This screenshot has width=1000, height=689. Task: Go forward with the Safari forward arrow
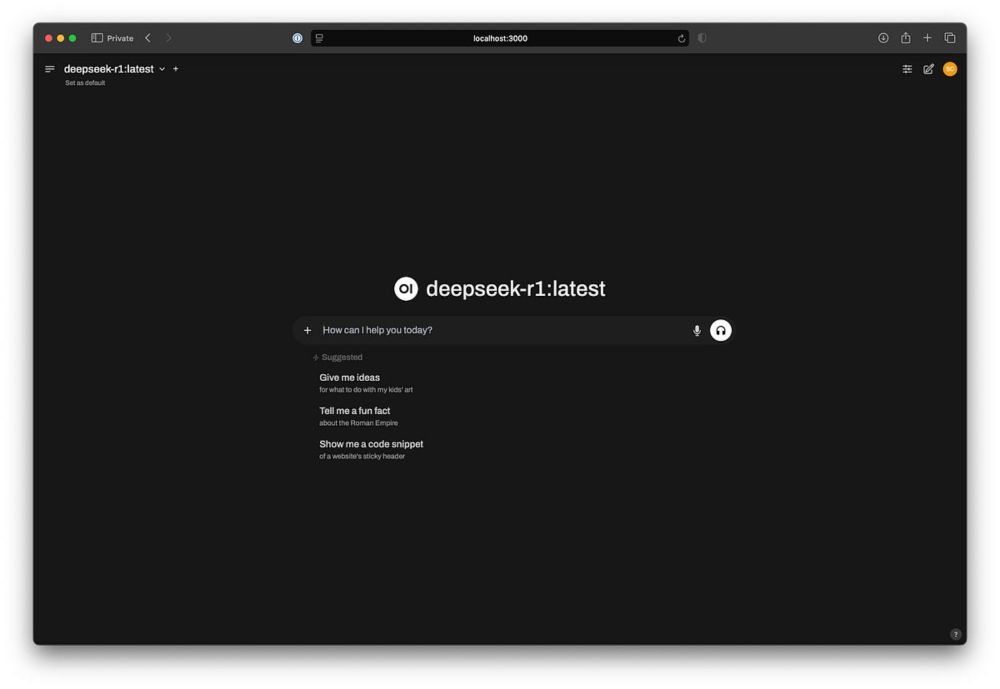pyautogui.click(x=168, y=38)
